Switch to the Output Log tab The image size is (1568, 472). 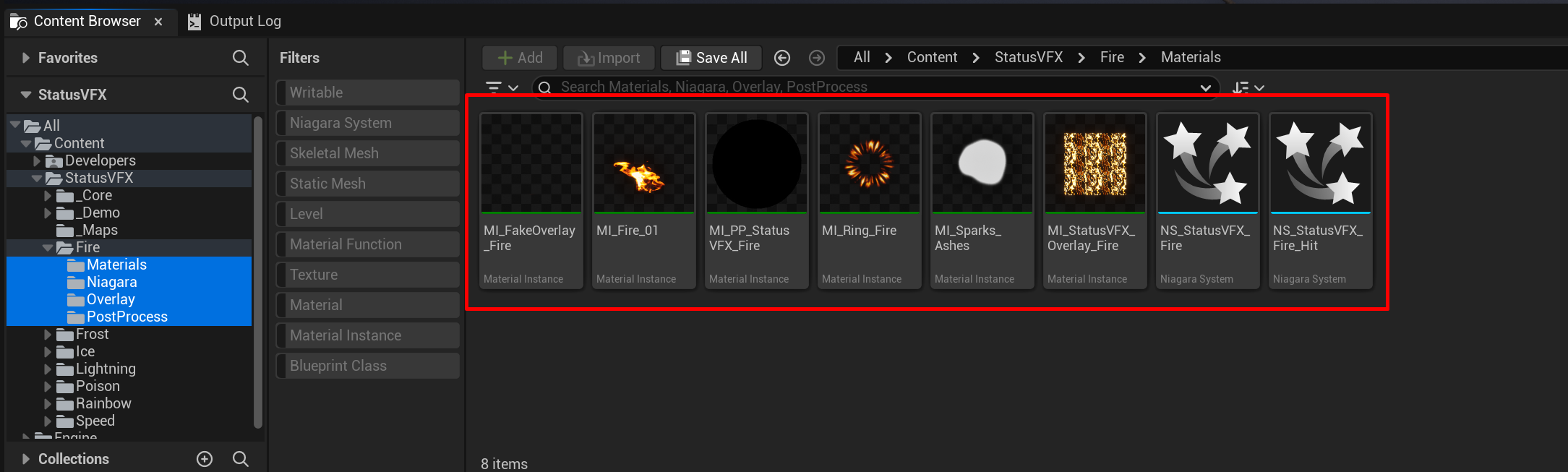pos(235,22)
